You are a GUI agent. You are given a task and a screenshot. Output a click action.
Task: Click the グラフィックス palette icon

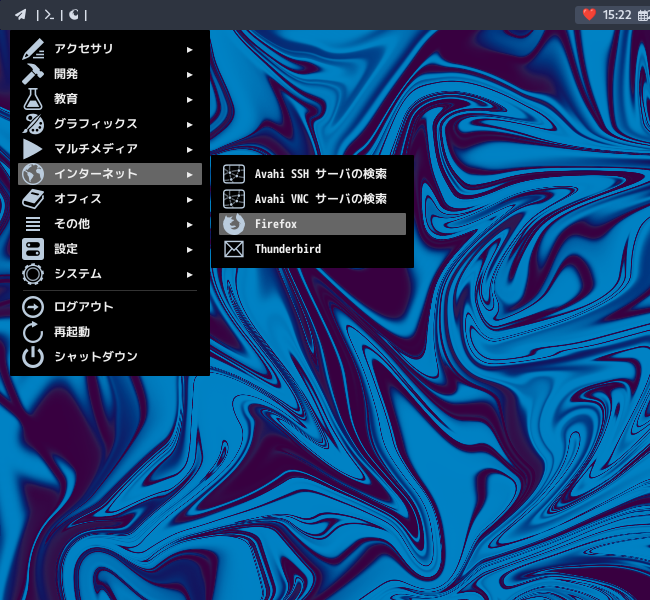33,124
